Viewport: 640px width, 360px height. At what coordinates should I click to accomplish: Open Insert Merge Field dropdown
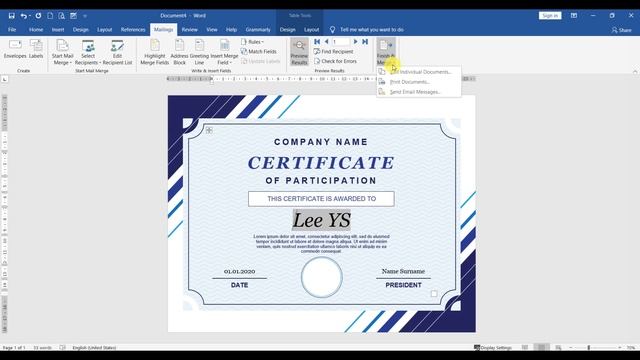(224, 52)
